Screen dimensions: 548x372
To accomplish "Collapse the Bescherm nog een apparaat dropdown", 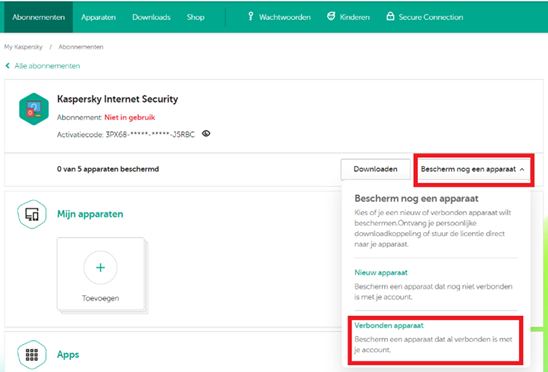I will (x=474, y=169).
